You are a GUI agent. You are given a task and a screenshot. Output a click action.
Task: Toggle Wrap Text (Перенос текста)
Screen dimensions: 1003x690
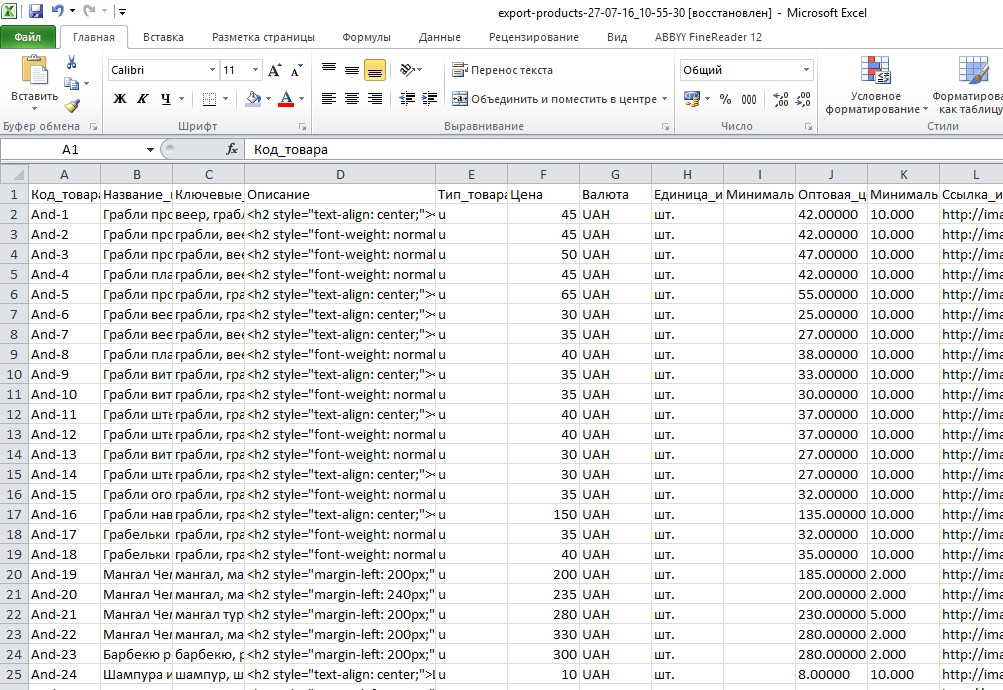(502, 70)
